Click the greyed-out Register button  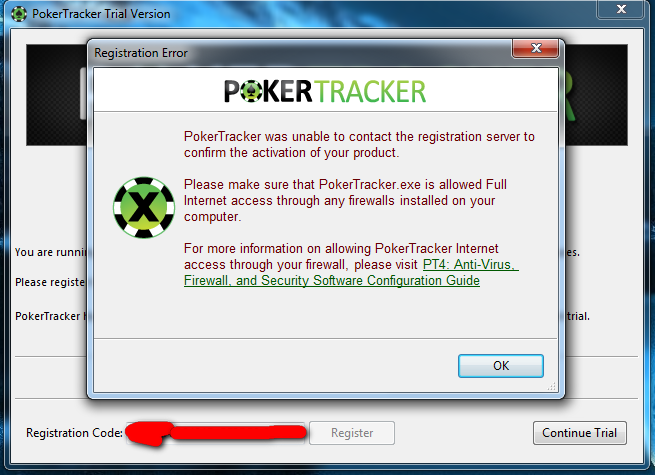(x=352, y=433)
